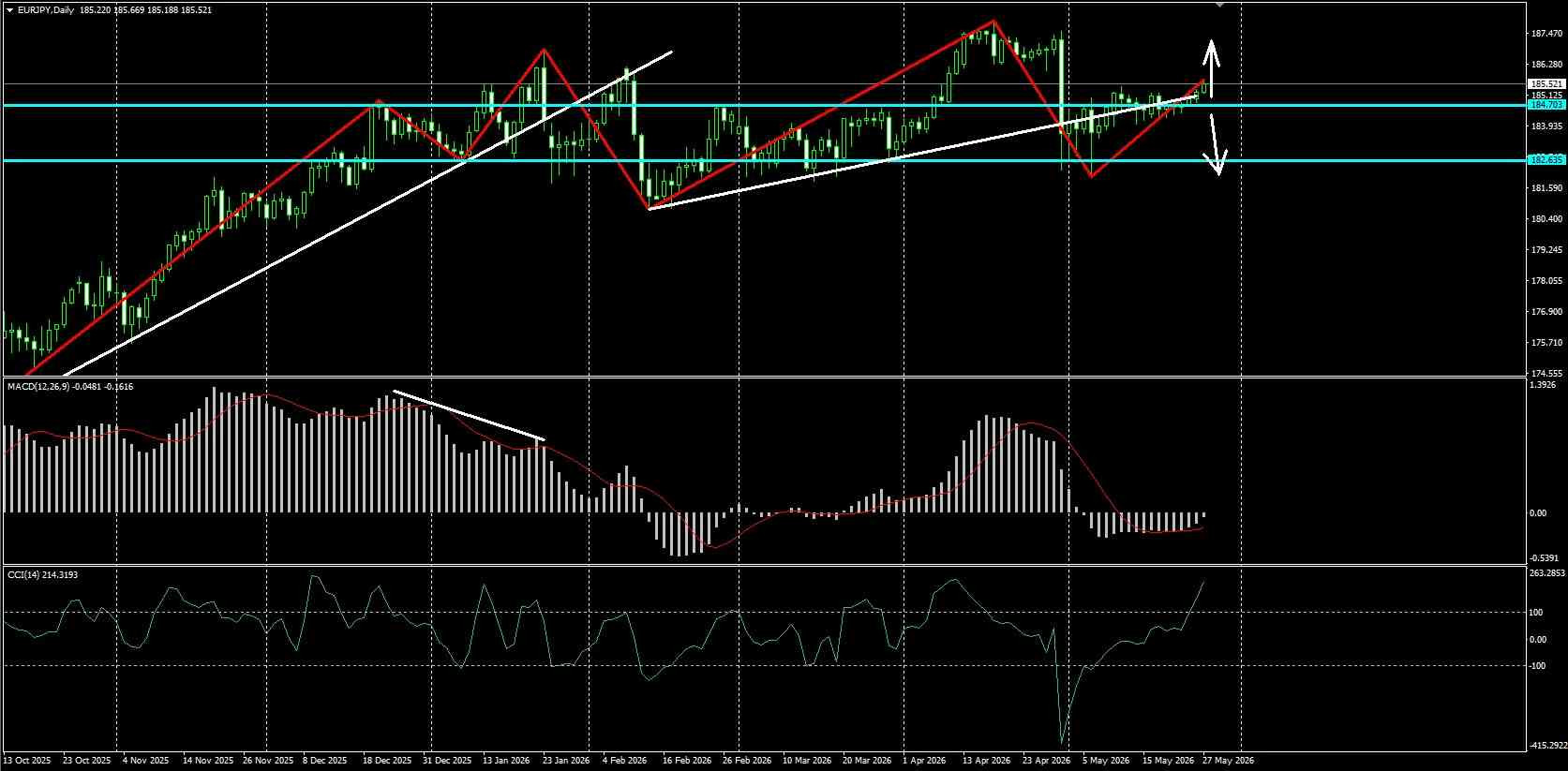The image size is (1568, 771).
Task: Click the 175.710 price scale value
Action: 1546,343
